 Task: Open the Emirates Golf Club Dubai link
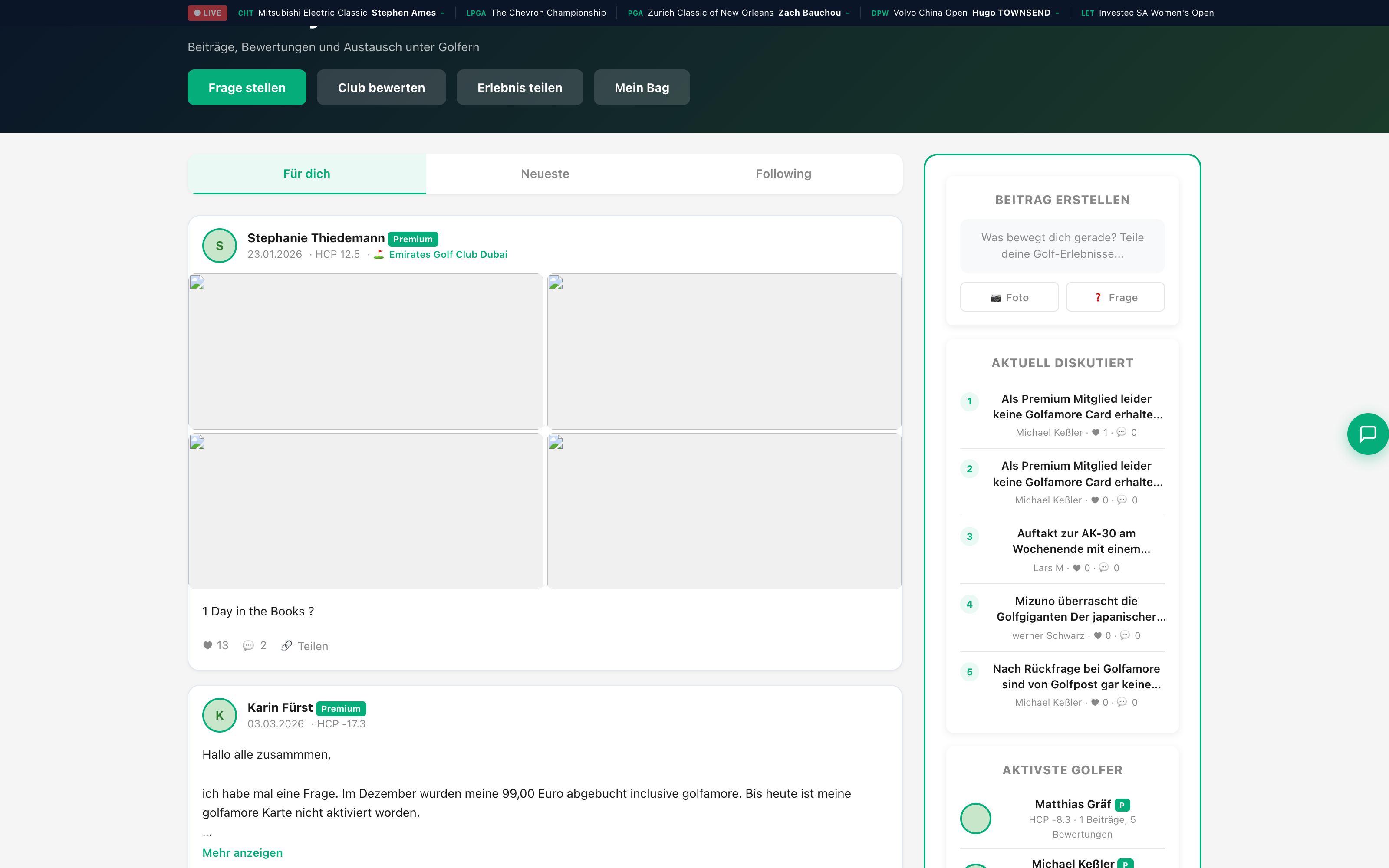click(x=448, y=254)
